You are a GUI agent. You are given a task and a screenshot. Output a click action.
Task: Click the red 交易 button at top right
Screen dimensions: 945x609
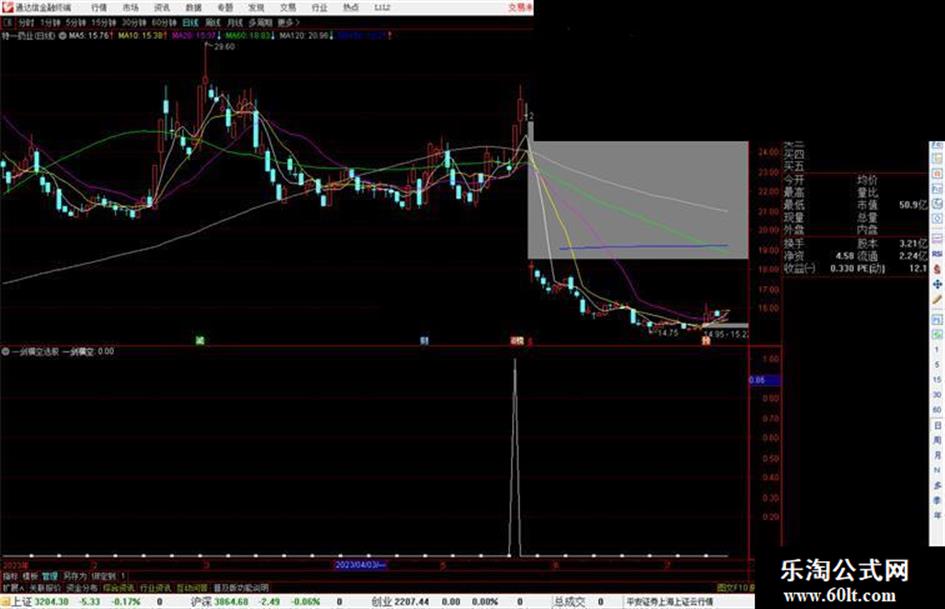tap(520, 7)
